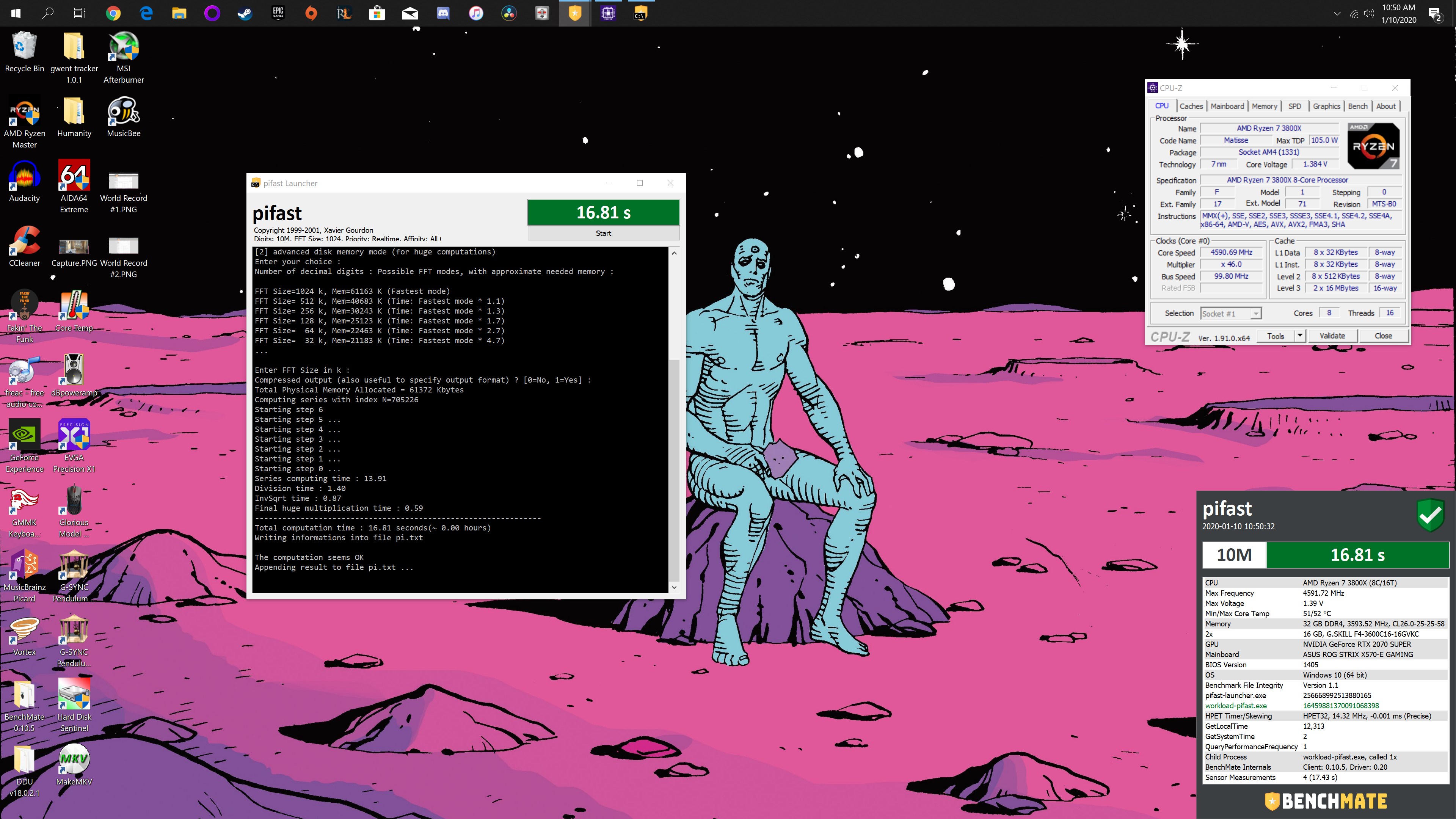Open MusicBee desktop shortcut
This screenshot has width=1456, height=819.
(x=123, y=117)
